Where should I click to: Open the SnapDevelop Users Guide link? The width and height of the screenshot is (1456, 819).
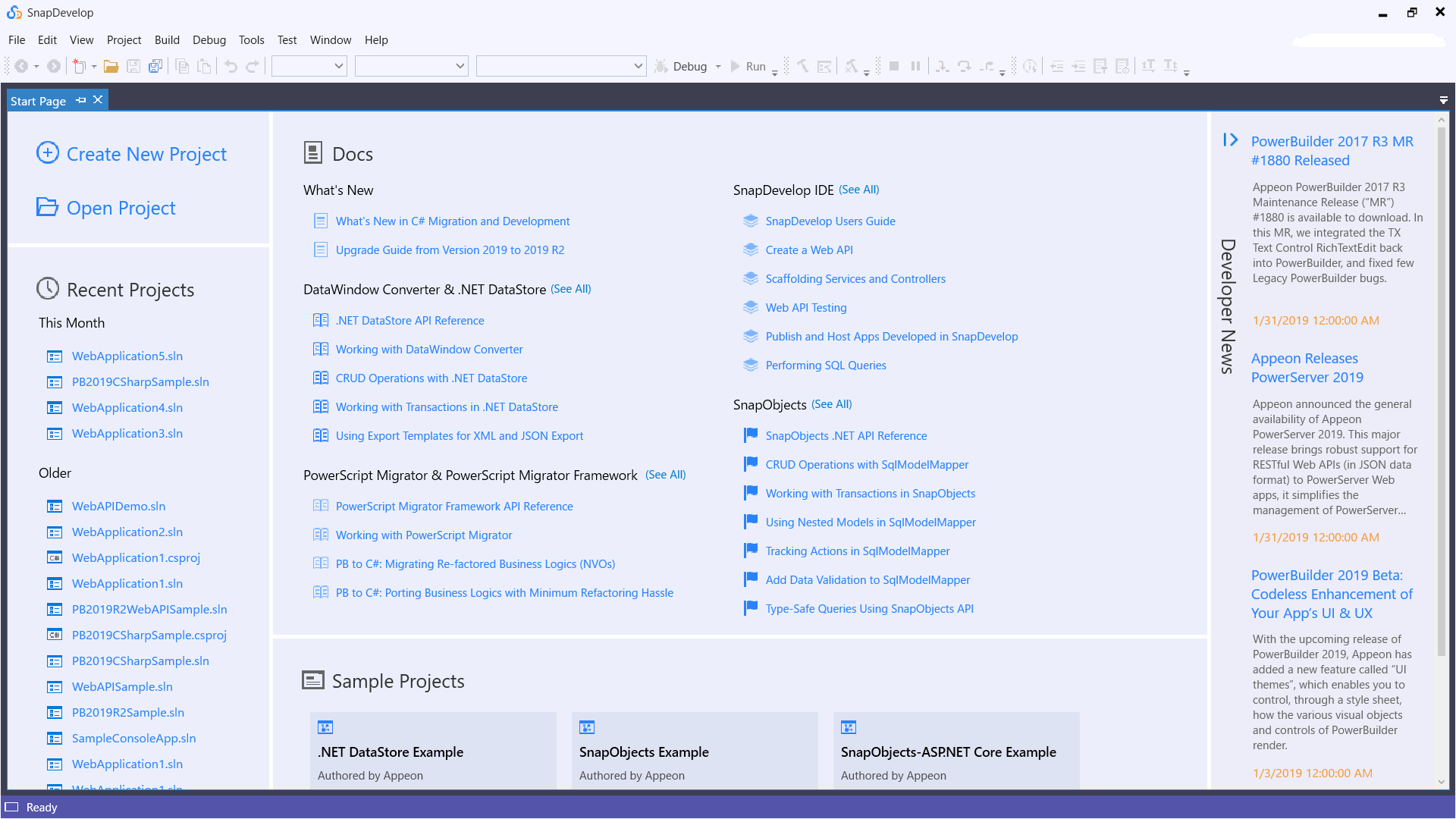tap(830, 221)
